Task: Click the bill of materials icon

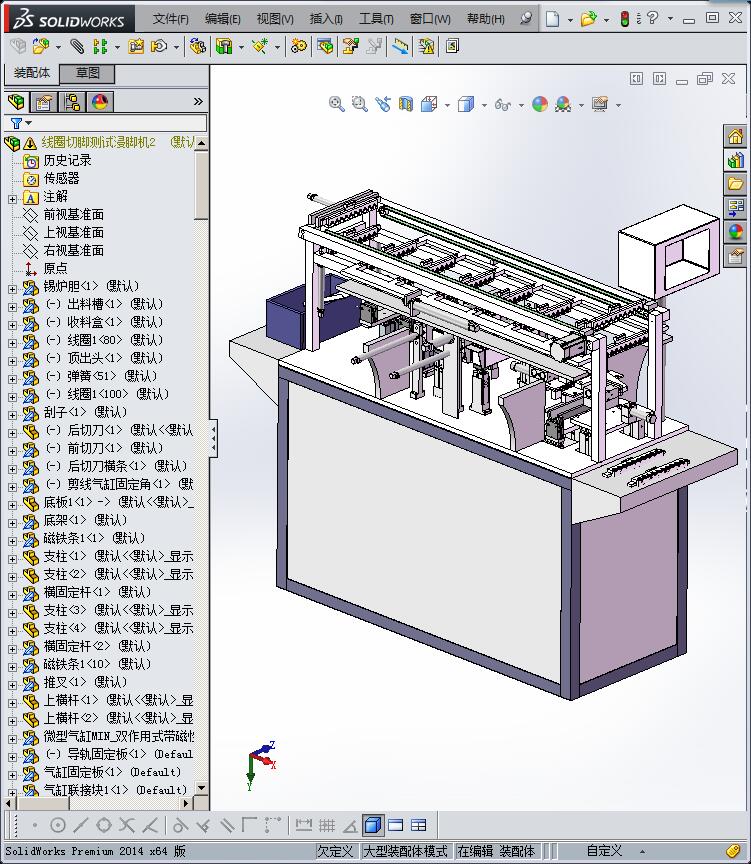Action: point(325,47)
